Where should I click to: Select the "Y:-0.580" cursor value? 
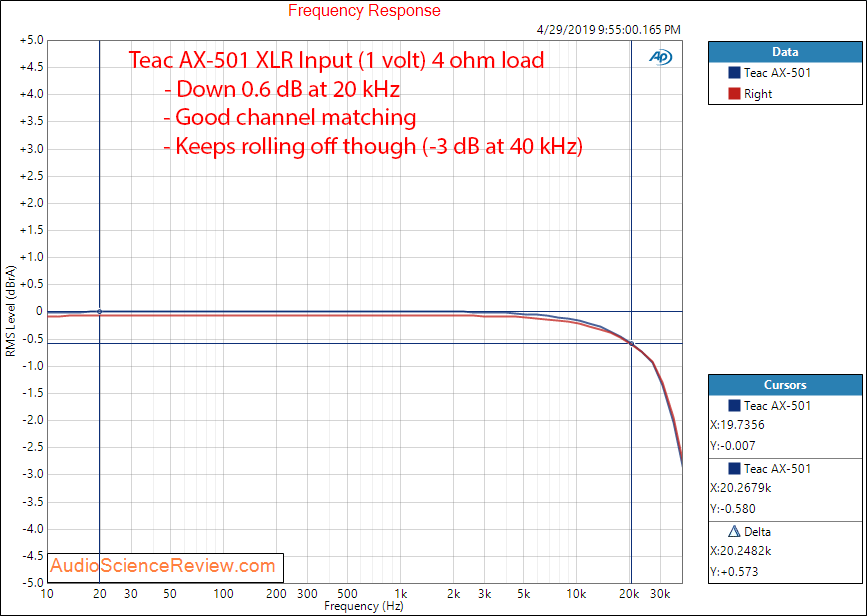tap(733, 508)
